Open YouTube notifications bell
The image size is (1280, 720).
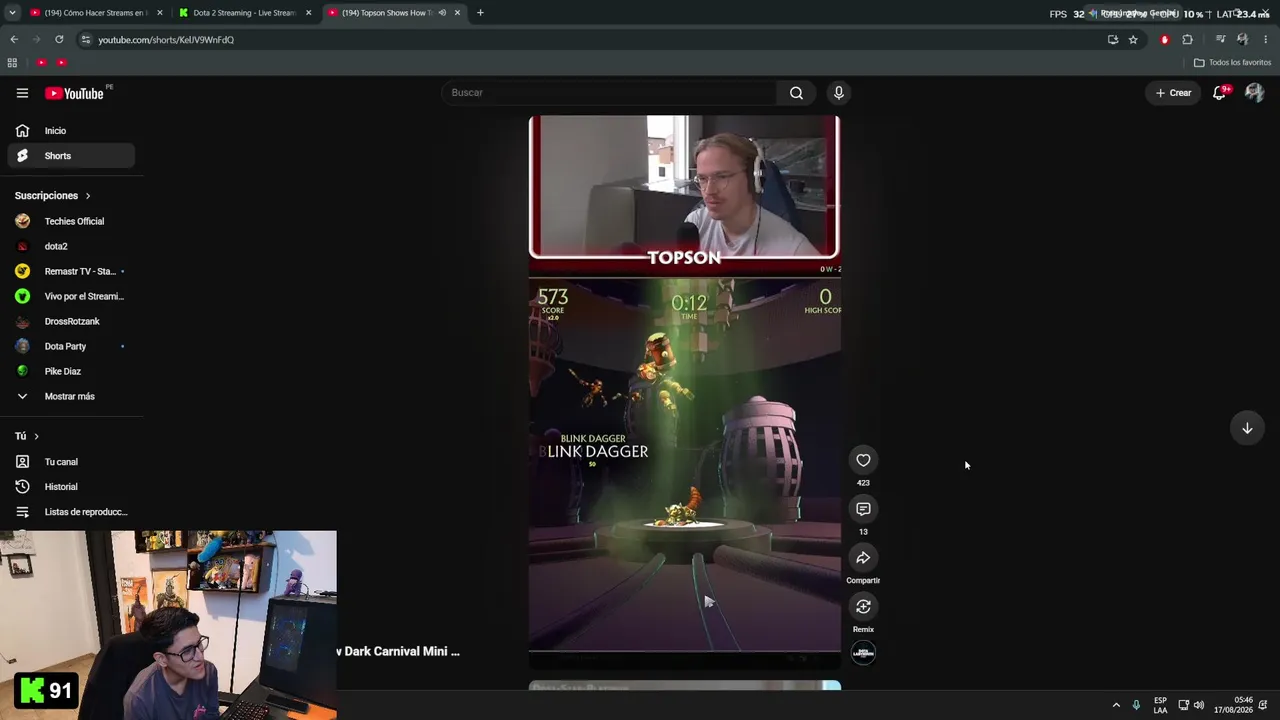1219,93
